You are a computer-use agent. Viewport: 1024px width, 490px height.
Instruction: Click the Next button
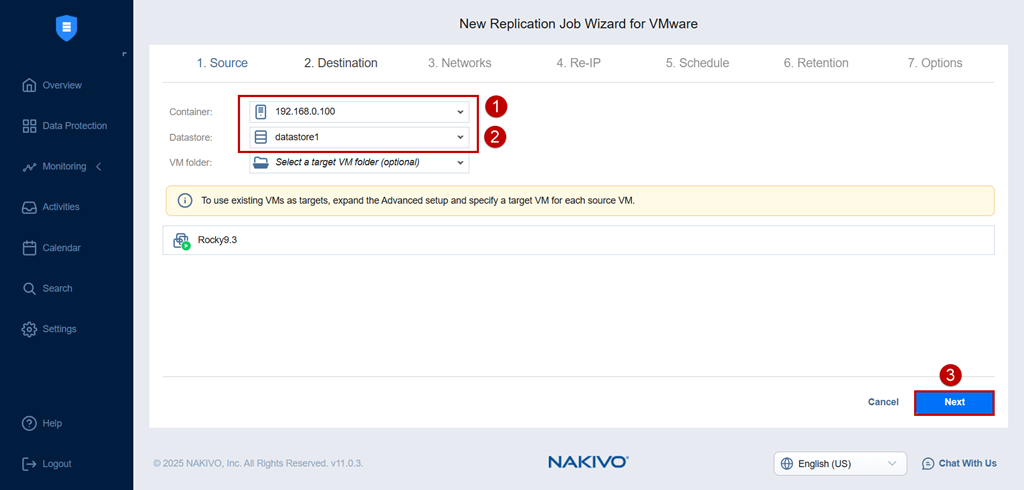(954, 402)
